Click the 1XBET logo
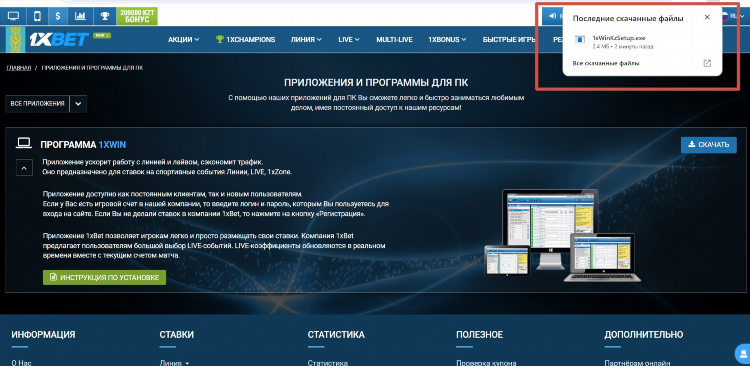Viewport: 750px width, 366px height. click(x=59, y=39)
